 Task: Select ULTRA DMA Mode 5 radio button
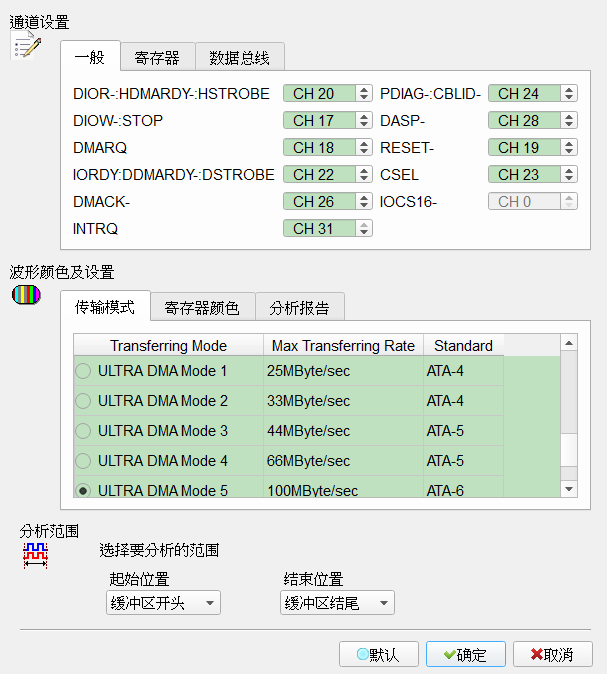(x=83, y=490)
